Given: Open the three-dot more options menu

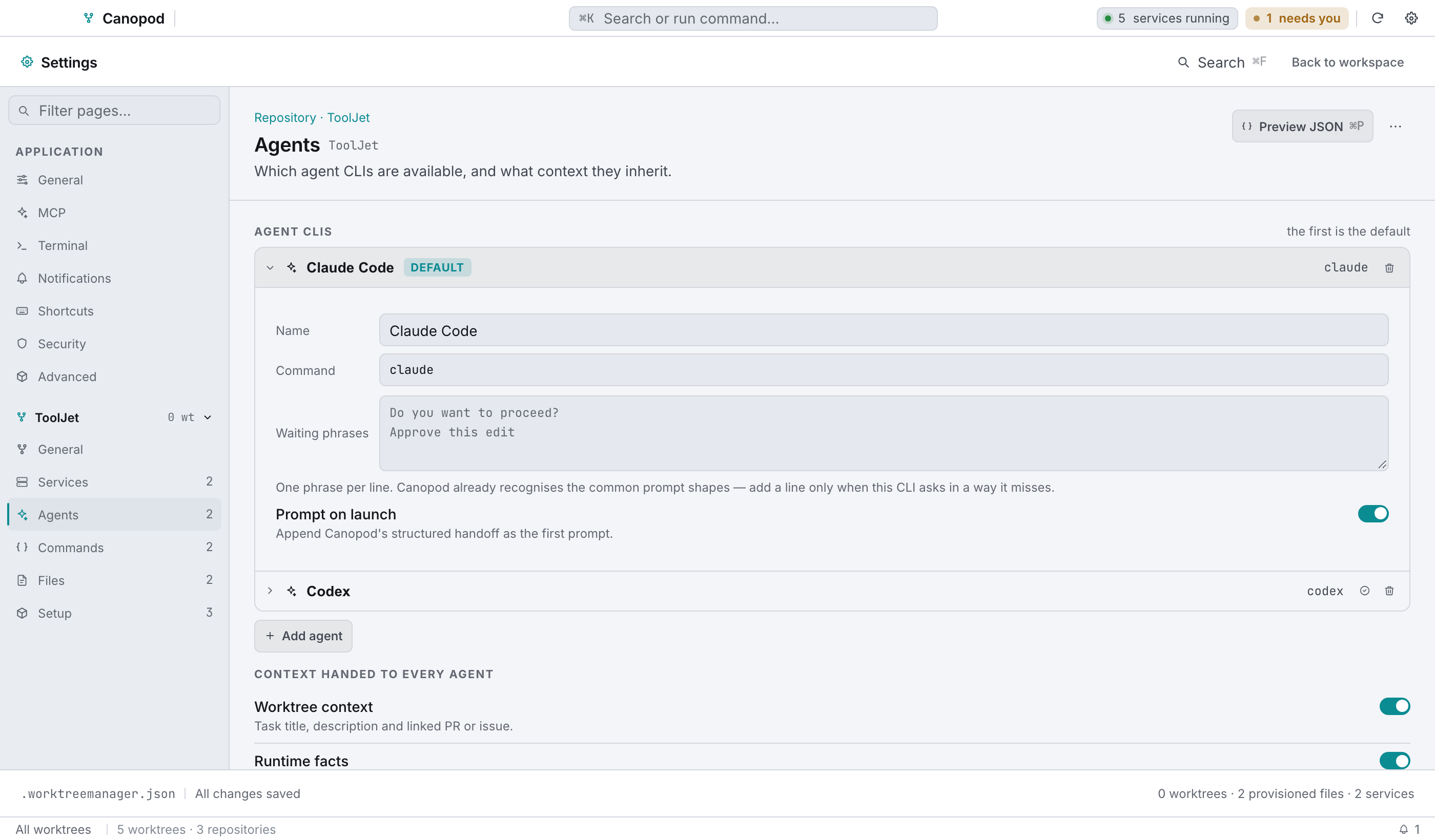Looking at the screenshot, I should point(1395,127).
